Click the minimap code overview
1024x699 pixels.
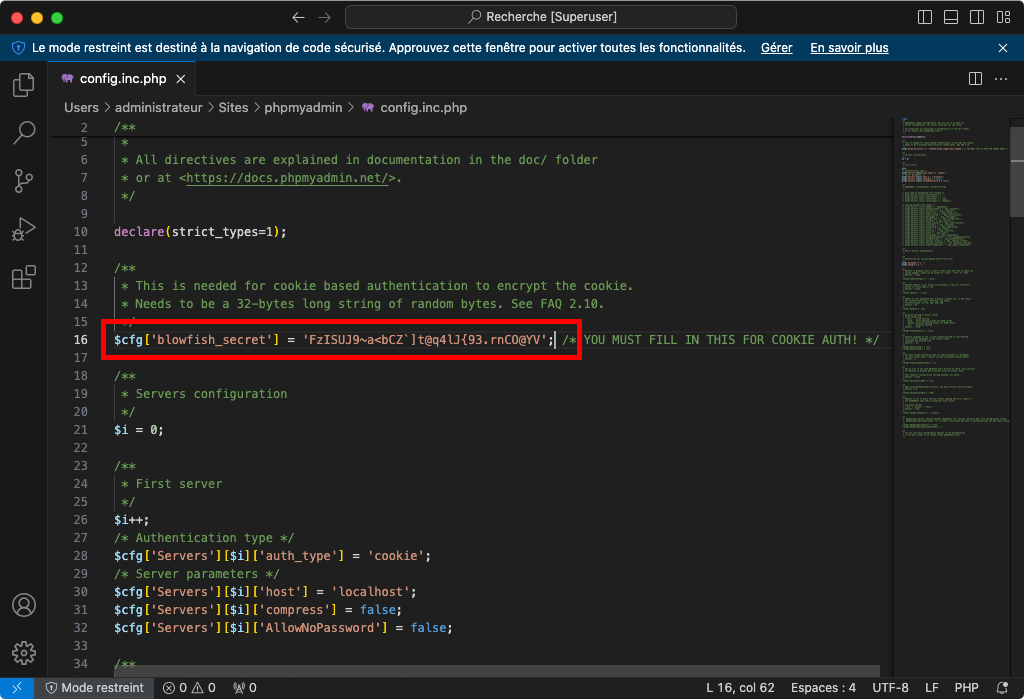950,280
